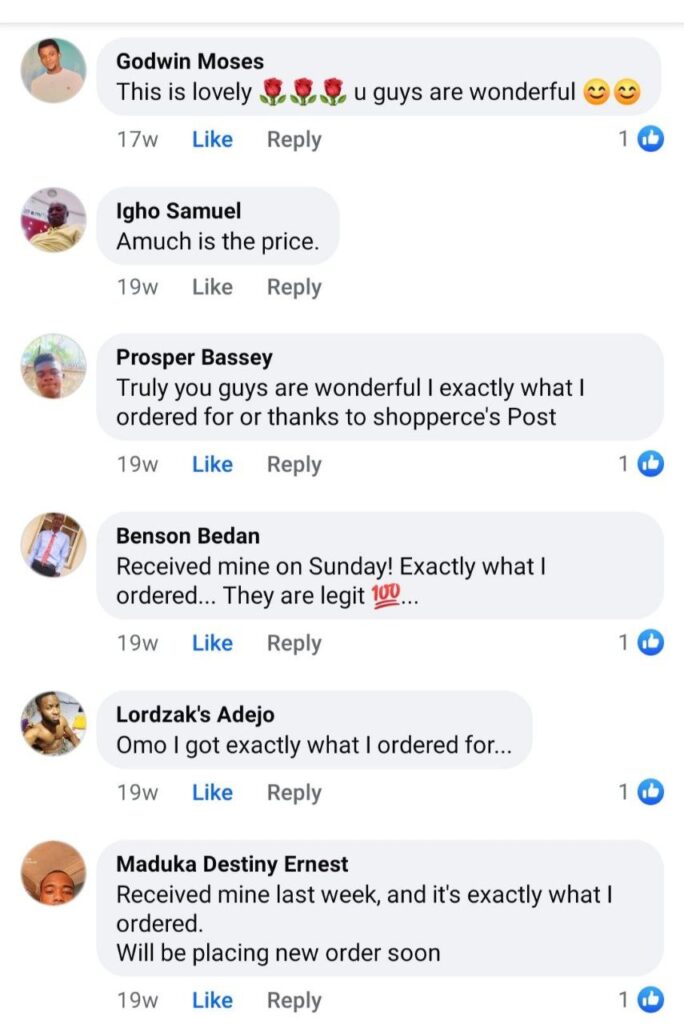Open Igho Samuel's profile picture
Image resolution: width=684 pixels, height=1024 pixels.
54,219
